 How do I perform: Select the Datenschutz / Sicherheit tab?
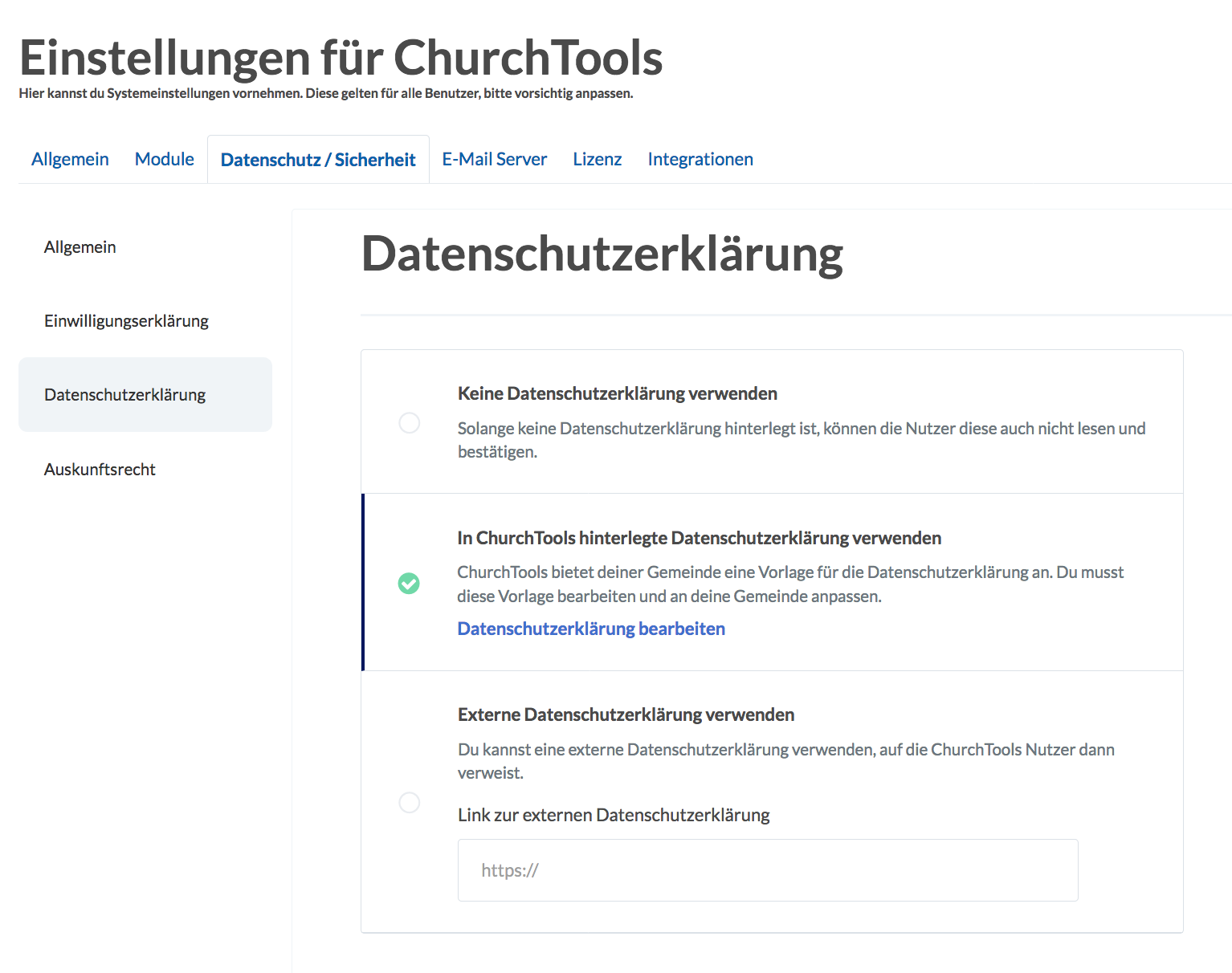[318, 160]
